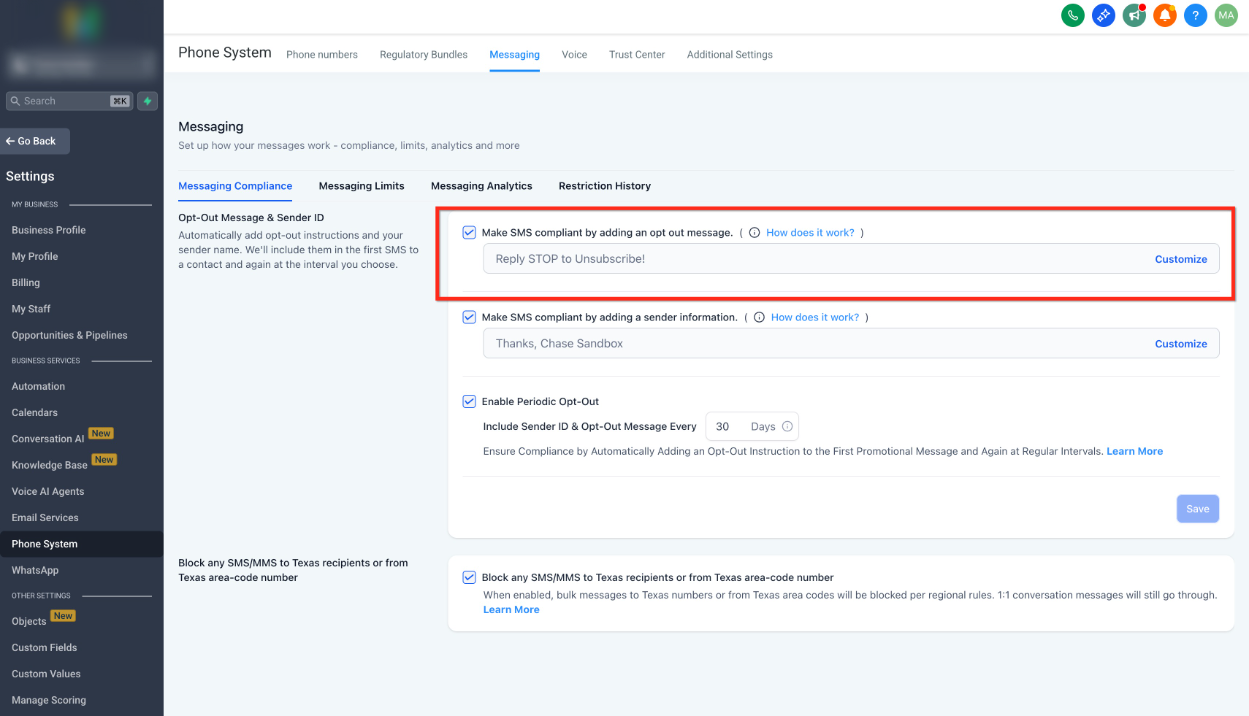Toggle the opt out message checkbox
The width and height of the screenshot is (1249, 716).
point(469,232)
